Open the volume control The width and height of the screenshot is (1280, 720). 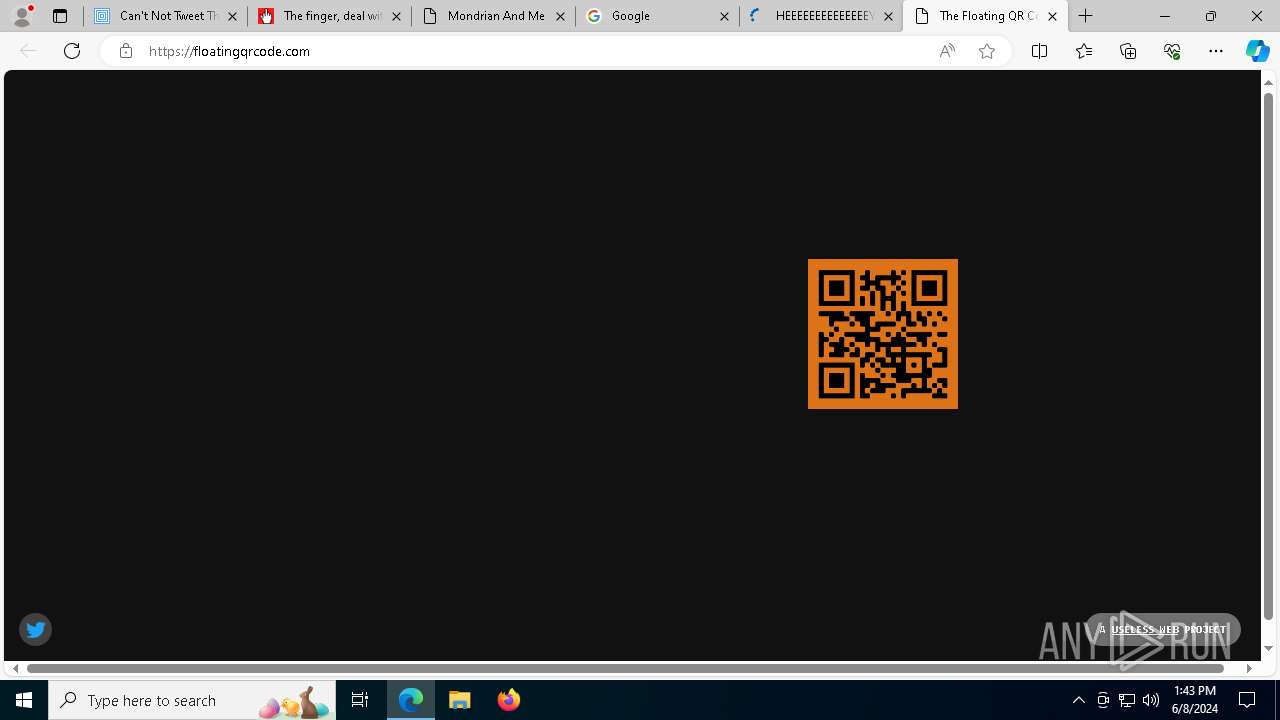[x=1151, y=700]
